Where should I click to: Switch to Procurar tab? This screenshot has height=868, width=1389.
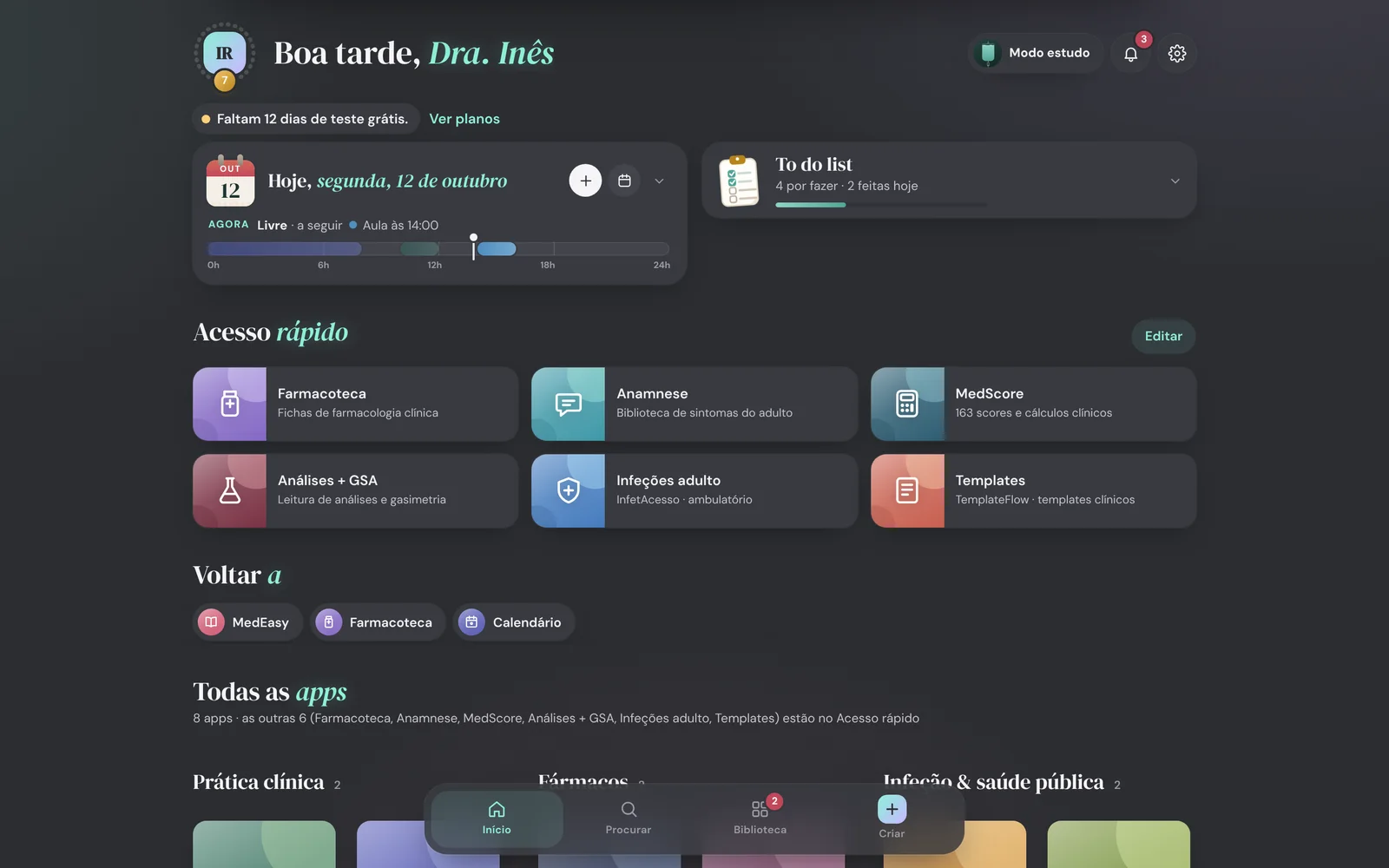(629, 819)
